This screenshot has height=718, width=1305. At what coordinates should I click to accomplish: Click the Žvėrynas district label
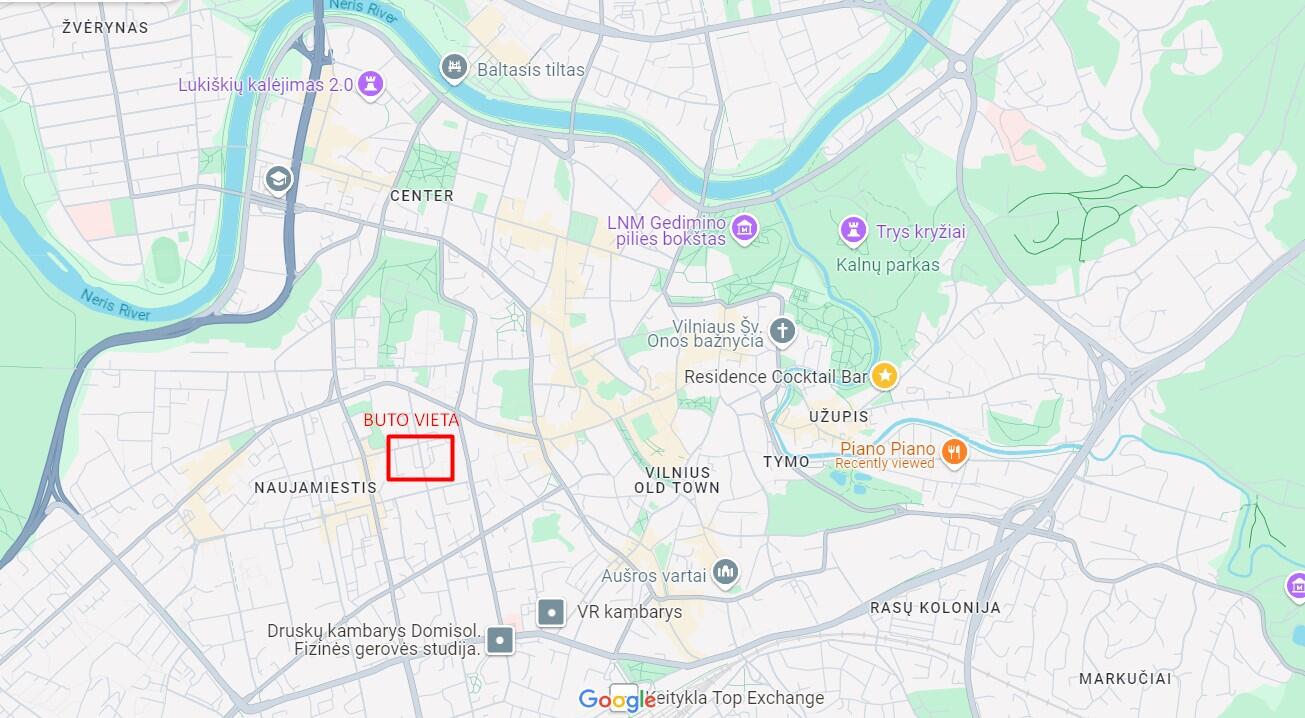105,28
